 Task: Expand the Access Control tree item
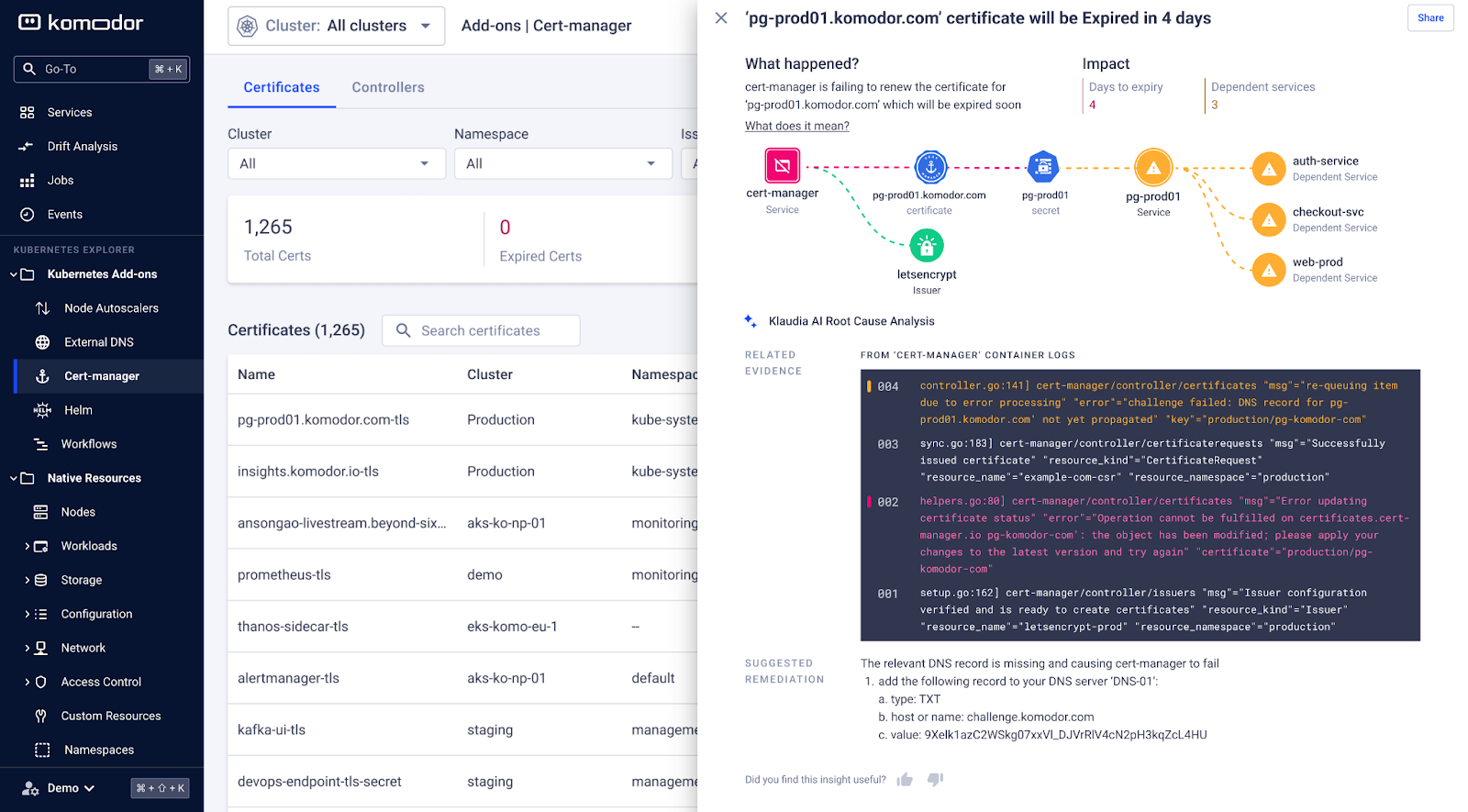click(27, 682)
